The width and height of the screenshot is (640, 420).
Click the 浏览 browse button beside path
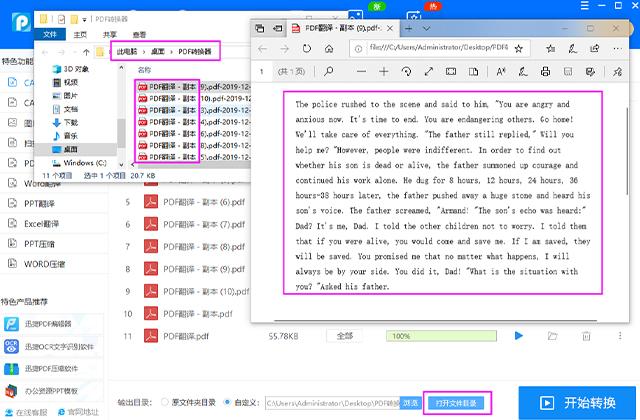411,403
